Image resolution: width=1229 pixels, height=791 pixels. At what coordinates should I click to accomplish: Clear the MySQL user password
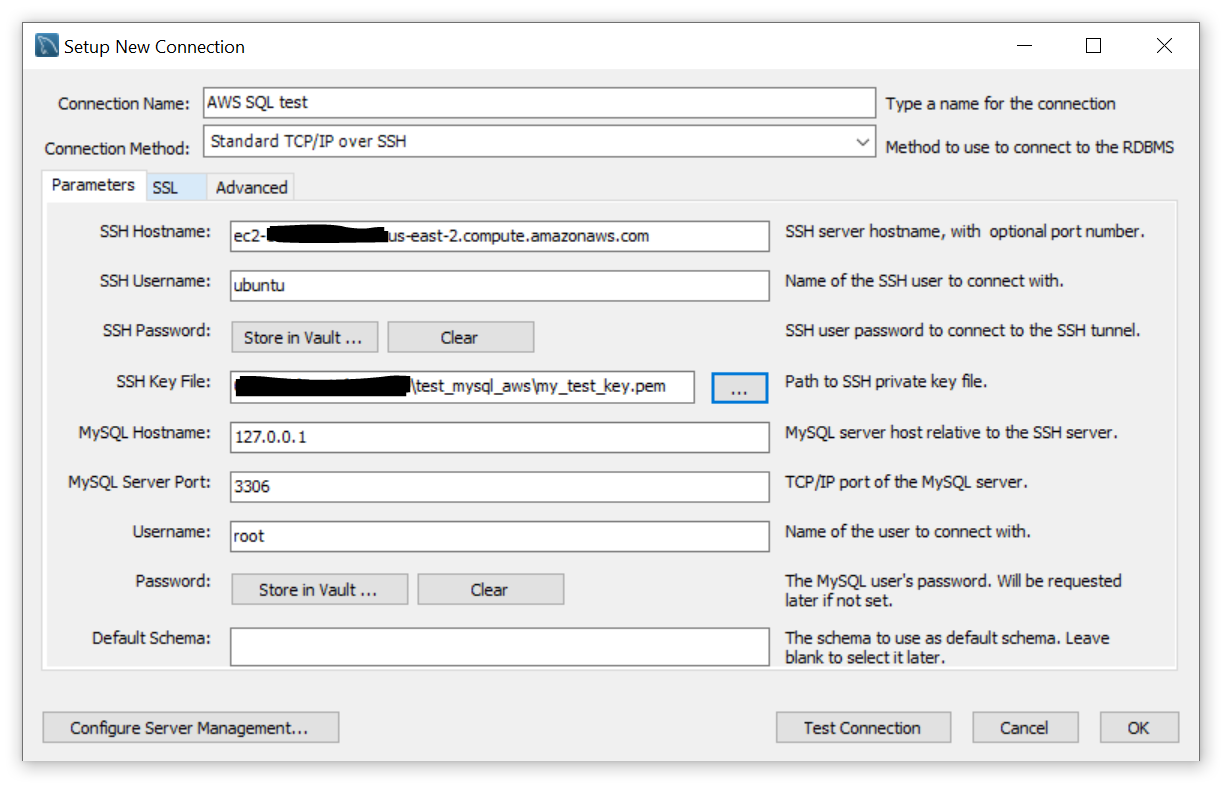point(490,589)
